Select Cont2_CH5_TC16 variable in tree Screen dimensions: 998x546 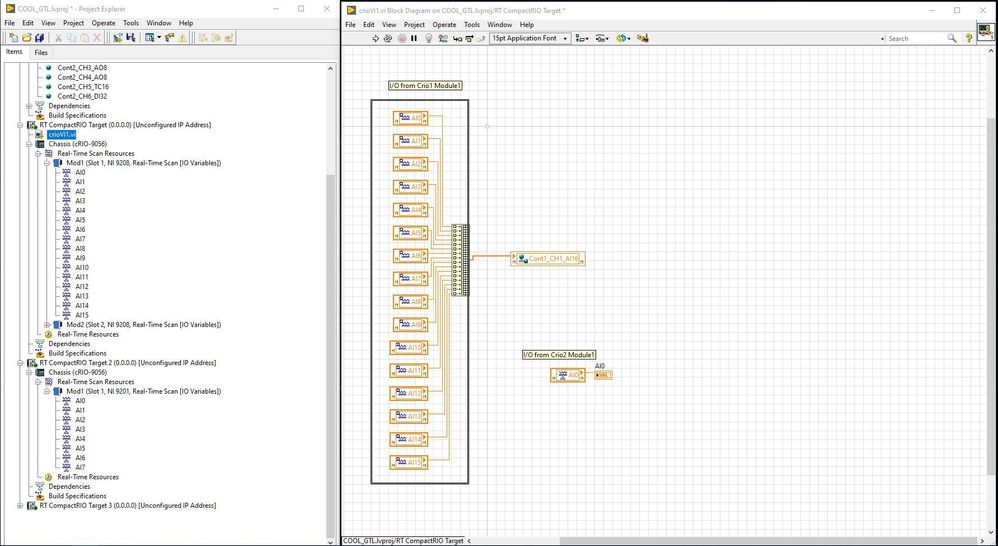click(83, 87)
